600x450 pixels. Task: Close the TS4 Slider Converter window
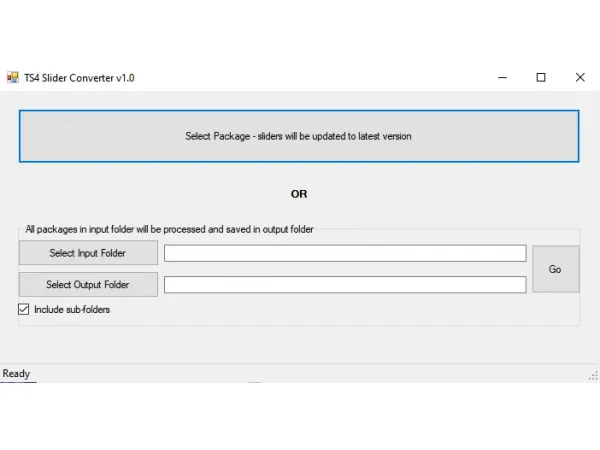coord(580,77)
